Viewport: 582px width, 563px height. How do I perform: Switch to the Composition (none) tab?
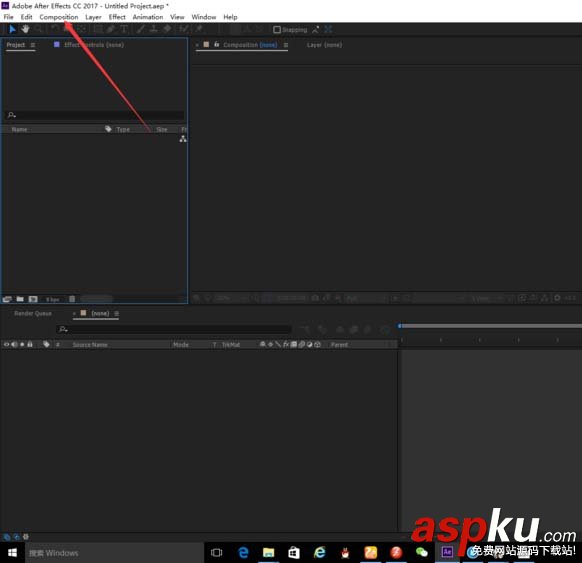(250, 45)
